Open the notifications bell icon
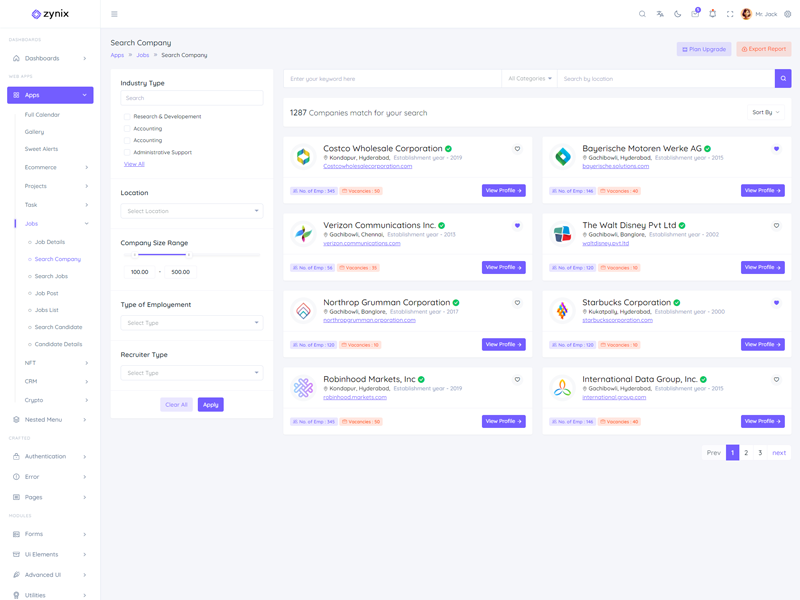 [712, 14]
